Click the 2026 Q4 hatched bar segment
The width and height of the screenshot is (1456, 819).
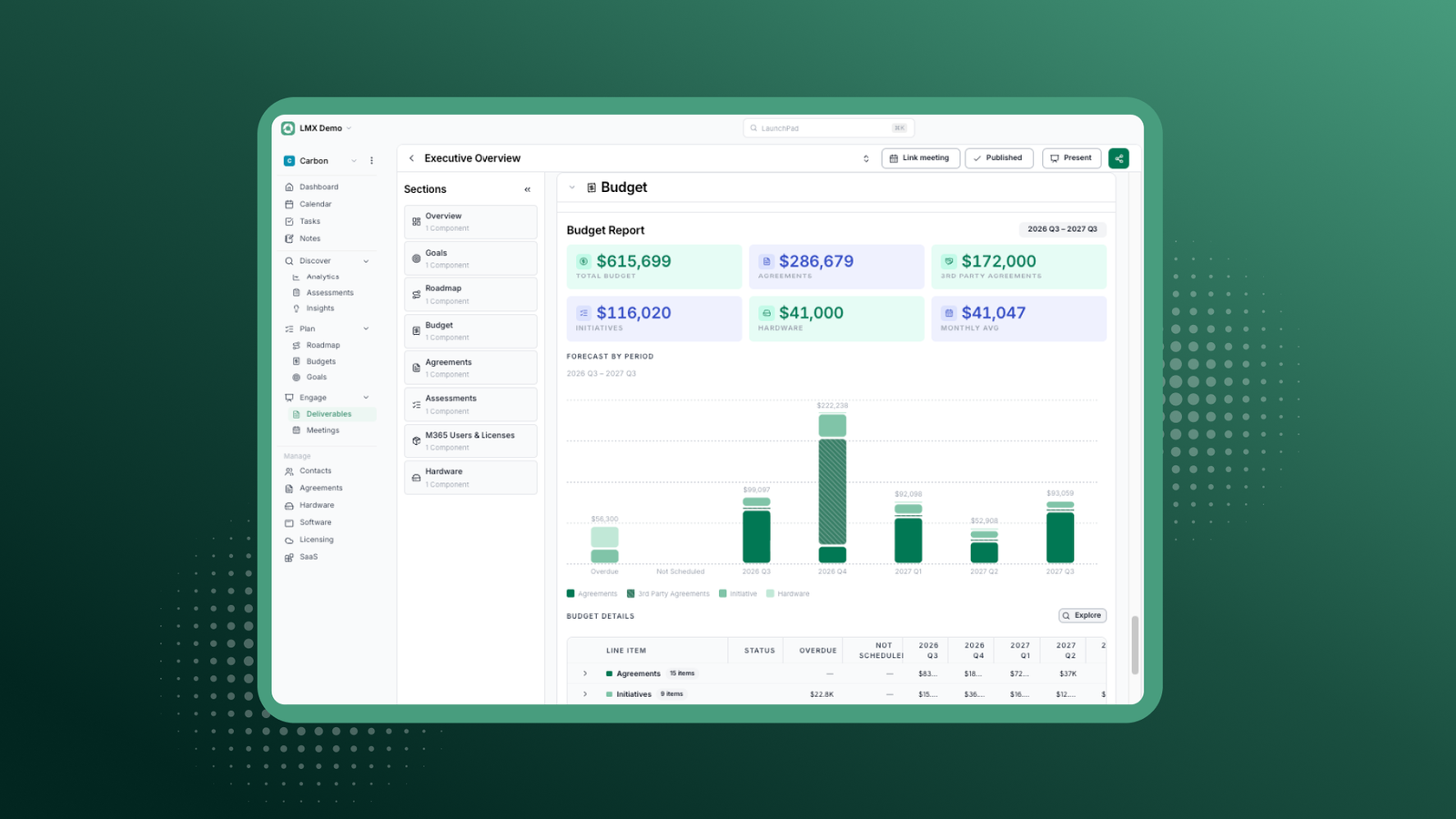click(832, 491)
